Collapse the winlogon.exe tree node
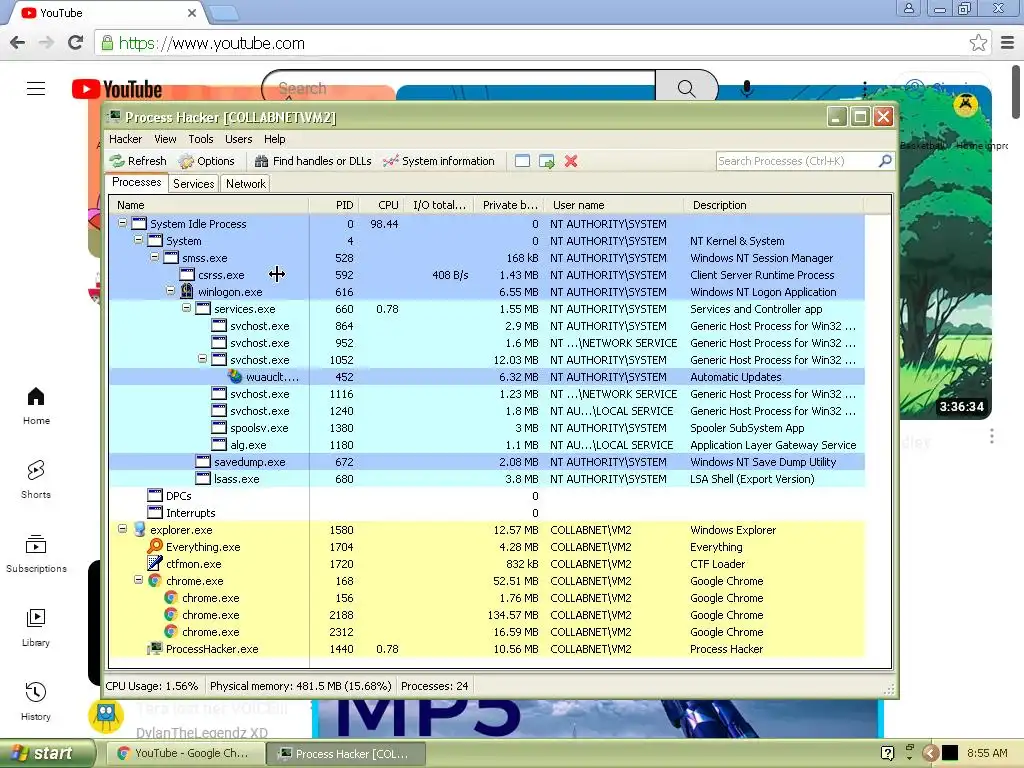Screen dimensions: 1024x768 pos(170,291)
